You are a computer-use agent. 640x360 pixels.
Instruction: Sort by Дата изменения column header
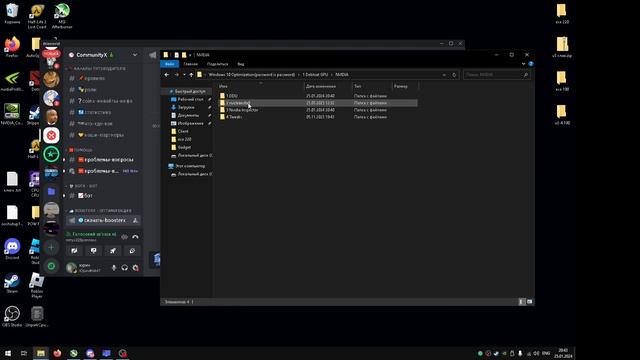click(x=328, y=86)
